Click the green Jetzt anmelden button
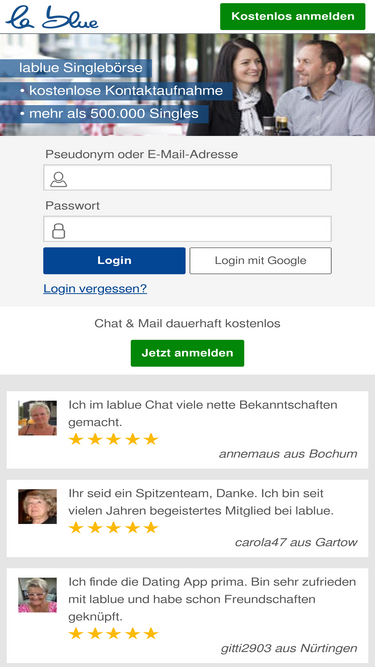The width and height of the screenshot is (375, 667). (x=188, y=353)
